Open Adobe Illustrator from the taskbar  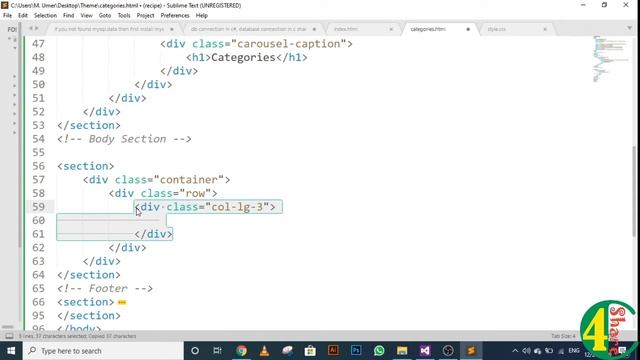pyautogui.click(x=333, y=351)
